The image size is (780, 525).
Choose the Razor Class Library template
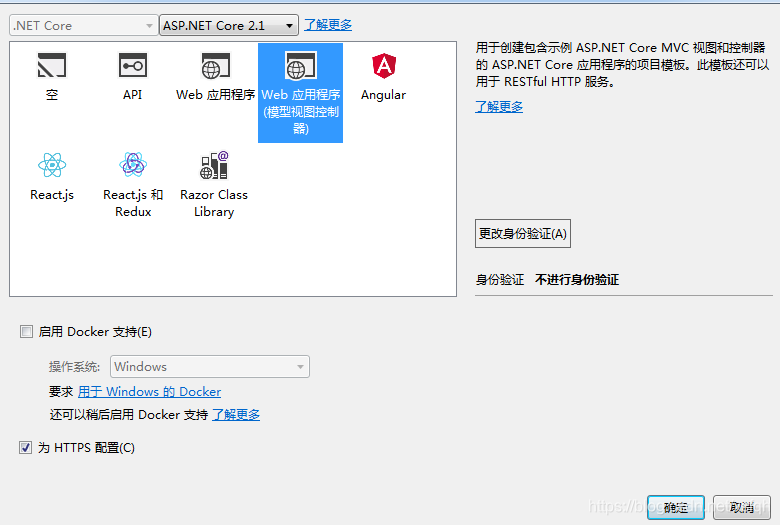pos(214,185)
